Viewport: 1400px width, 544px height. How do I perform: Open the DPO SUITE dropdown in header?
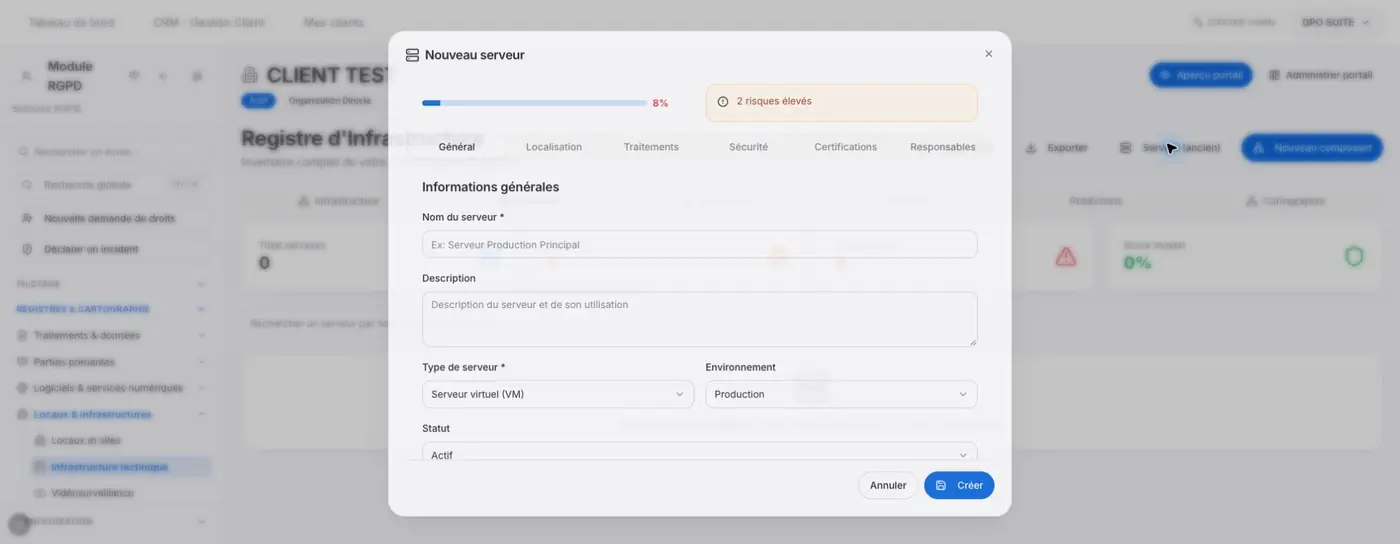(1335, 22)
